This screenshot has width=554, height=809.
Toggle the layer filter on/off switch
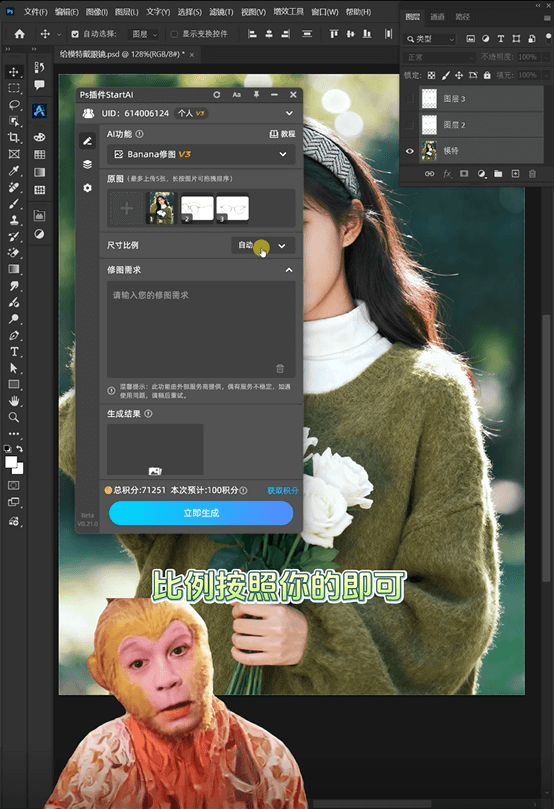548,38
